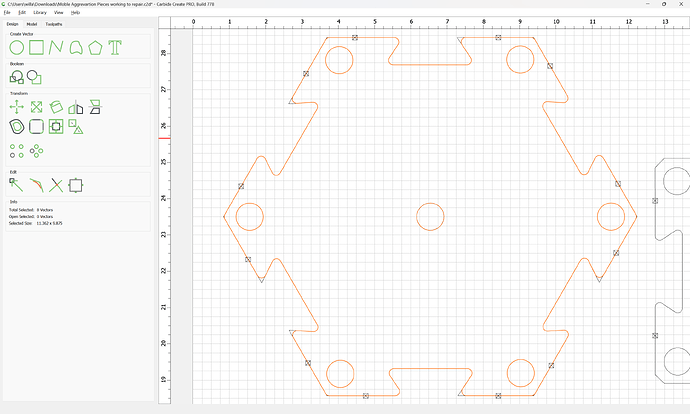690x414 pixels.
Task: Switch to the Model tab
Action: click(32, 24)
